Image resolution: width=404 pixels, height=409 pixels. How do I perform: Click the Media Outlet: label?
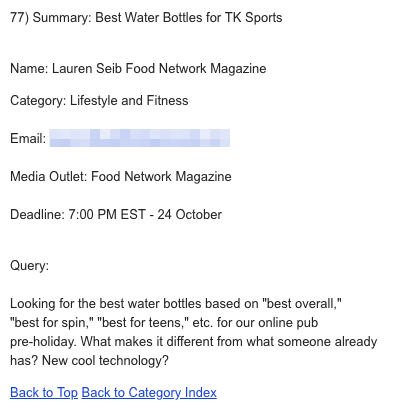point(49,176)
